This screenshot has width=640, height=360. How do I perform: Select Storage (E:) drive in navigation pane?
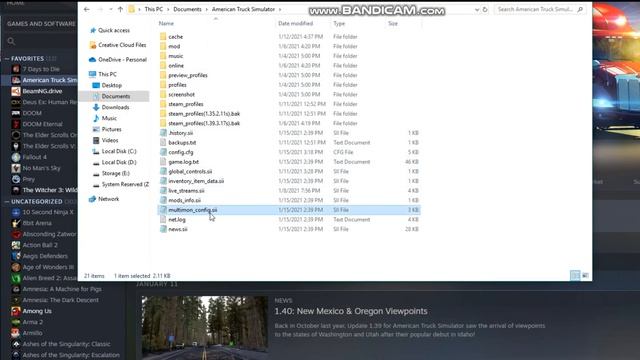116,173
